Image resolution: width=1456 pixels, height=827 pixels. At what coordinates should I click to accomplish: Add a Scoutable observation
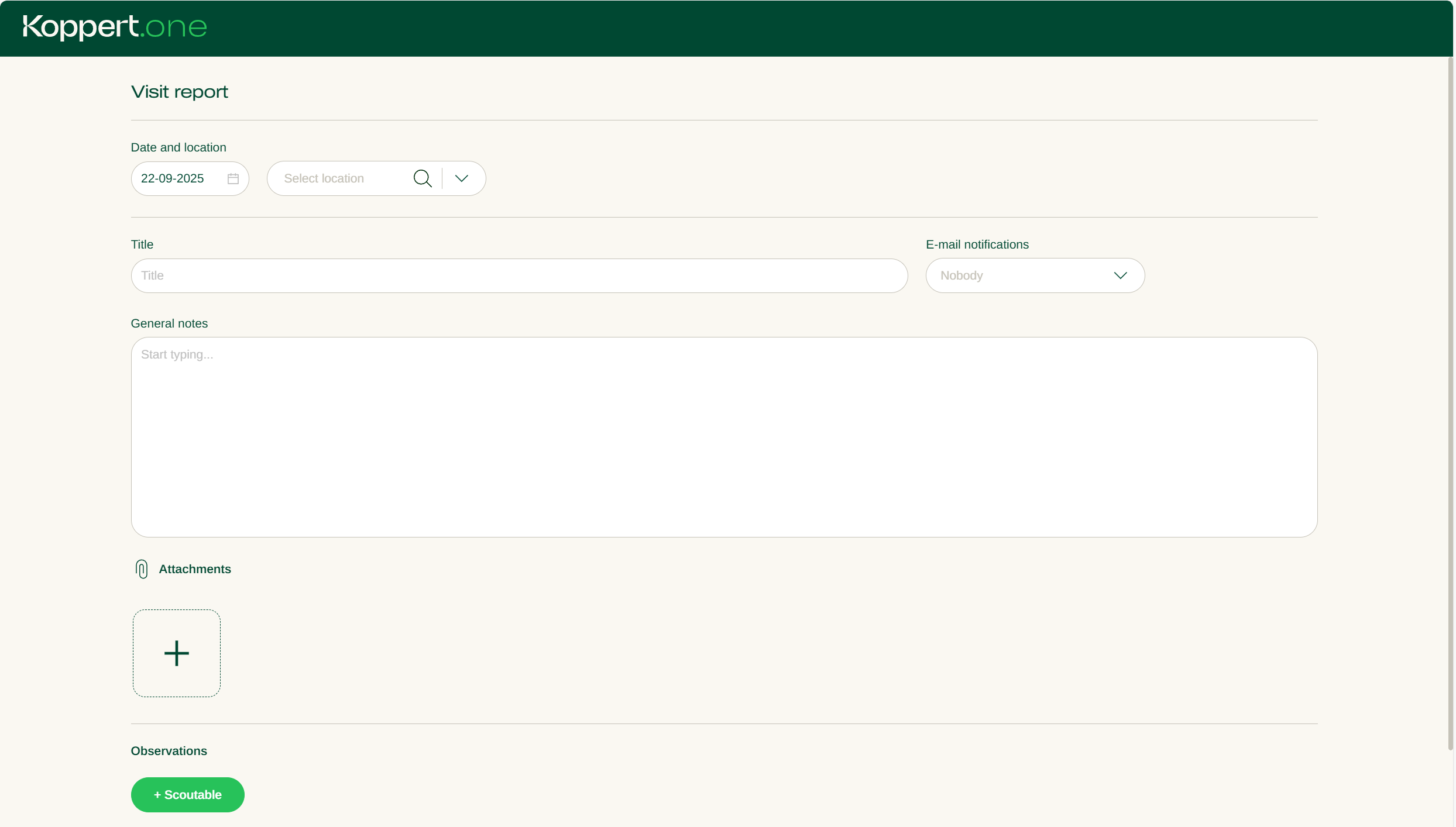click(188, 795)
